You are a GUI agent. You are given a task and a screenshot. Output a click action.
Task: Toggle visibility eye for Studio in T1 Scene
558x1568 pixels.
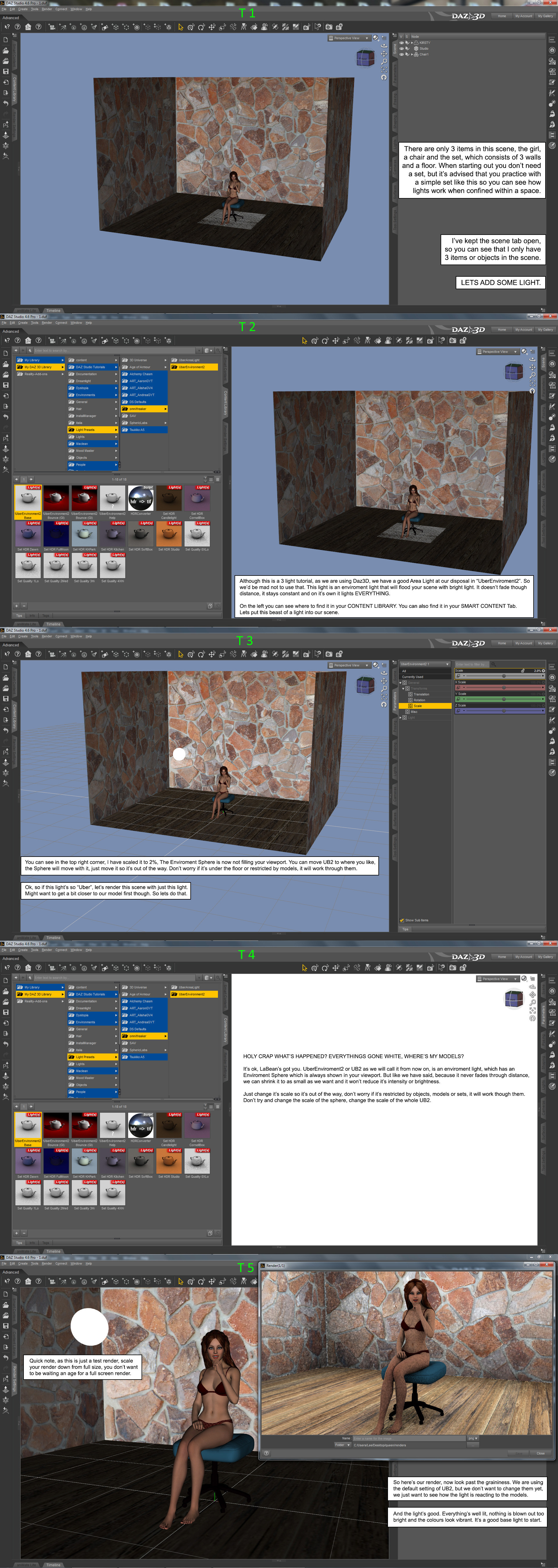pos(401,49)
